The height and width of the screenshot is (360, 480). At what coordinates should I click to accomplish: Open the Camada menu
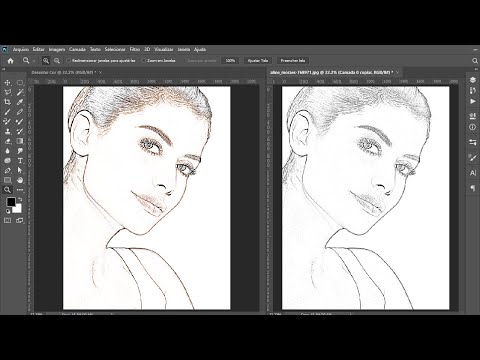(77, 49)
